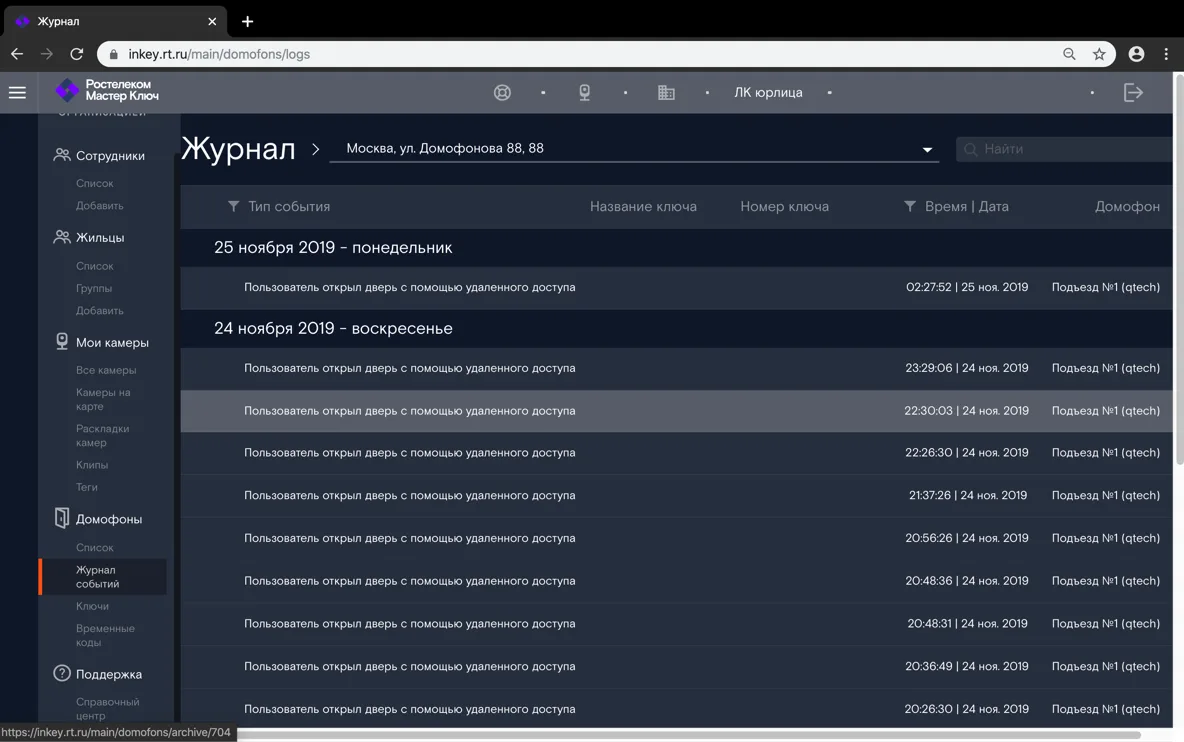Click the Домофон column header
The width and height of the screenshot is (1184, 742).
tap(1127, 206)
